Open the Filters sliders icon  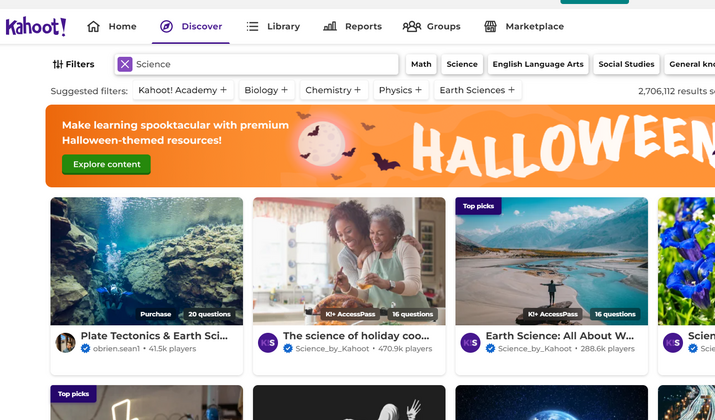coord(58,64)
